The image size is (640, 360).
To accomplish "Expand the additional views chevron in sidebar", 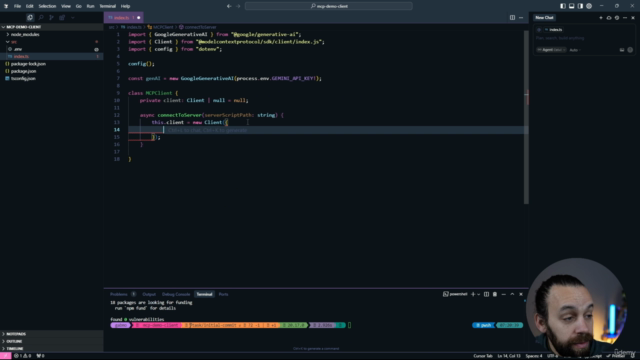I will (73, 18).
